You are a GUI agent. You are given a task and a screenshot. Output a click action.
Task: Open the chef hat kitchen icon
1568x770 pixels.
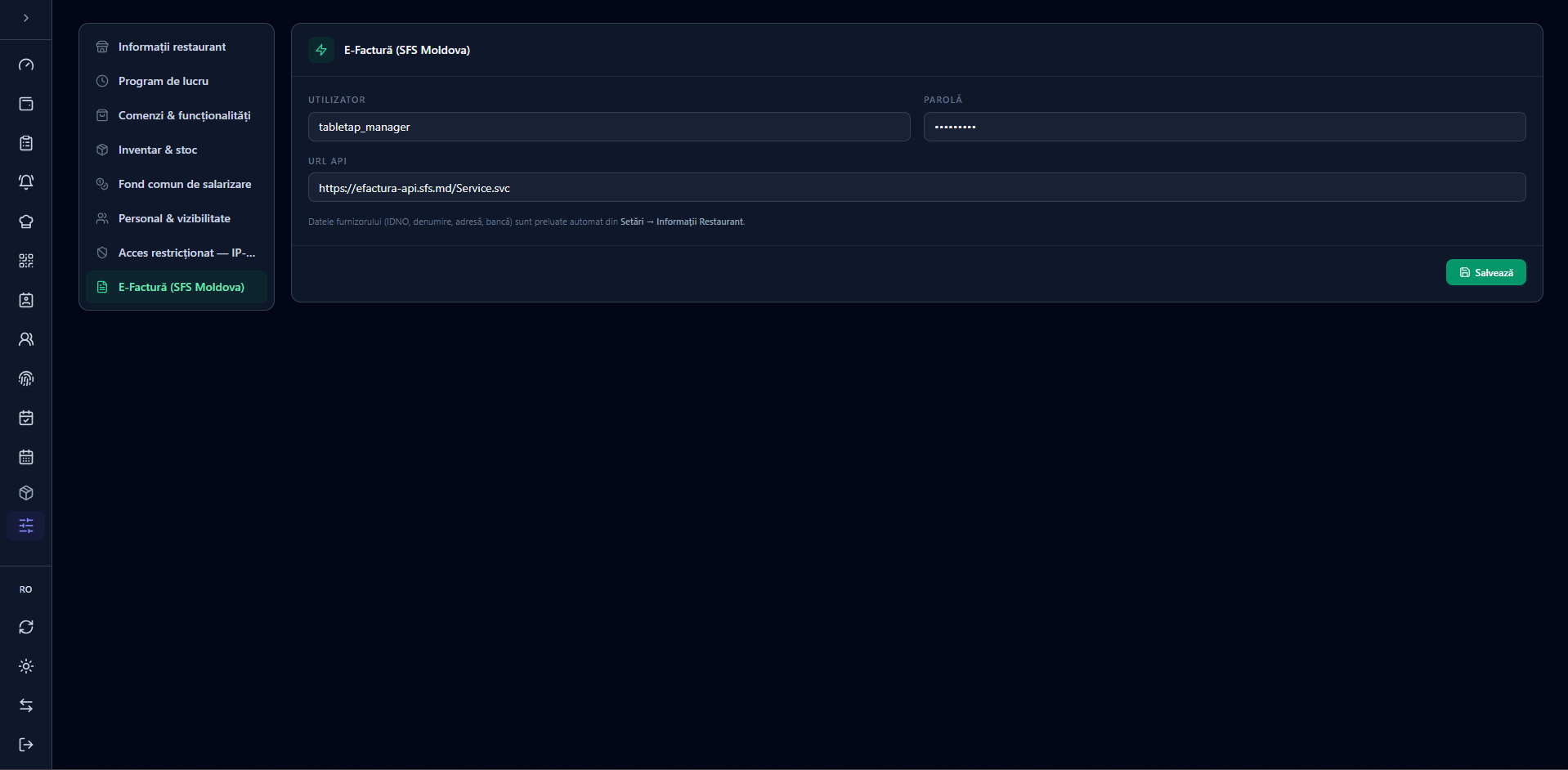[26, 222]
